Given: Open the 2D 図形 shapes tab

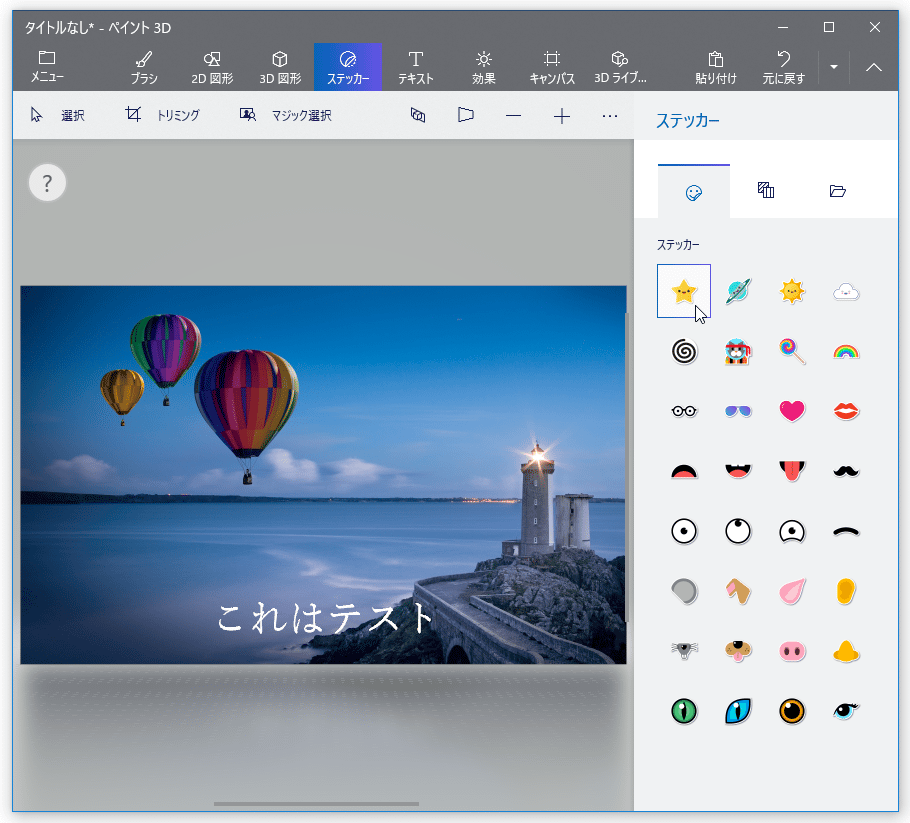Looking at the screenshot, I should point(212,67).
